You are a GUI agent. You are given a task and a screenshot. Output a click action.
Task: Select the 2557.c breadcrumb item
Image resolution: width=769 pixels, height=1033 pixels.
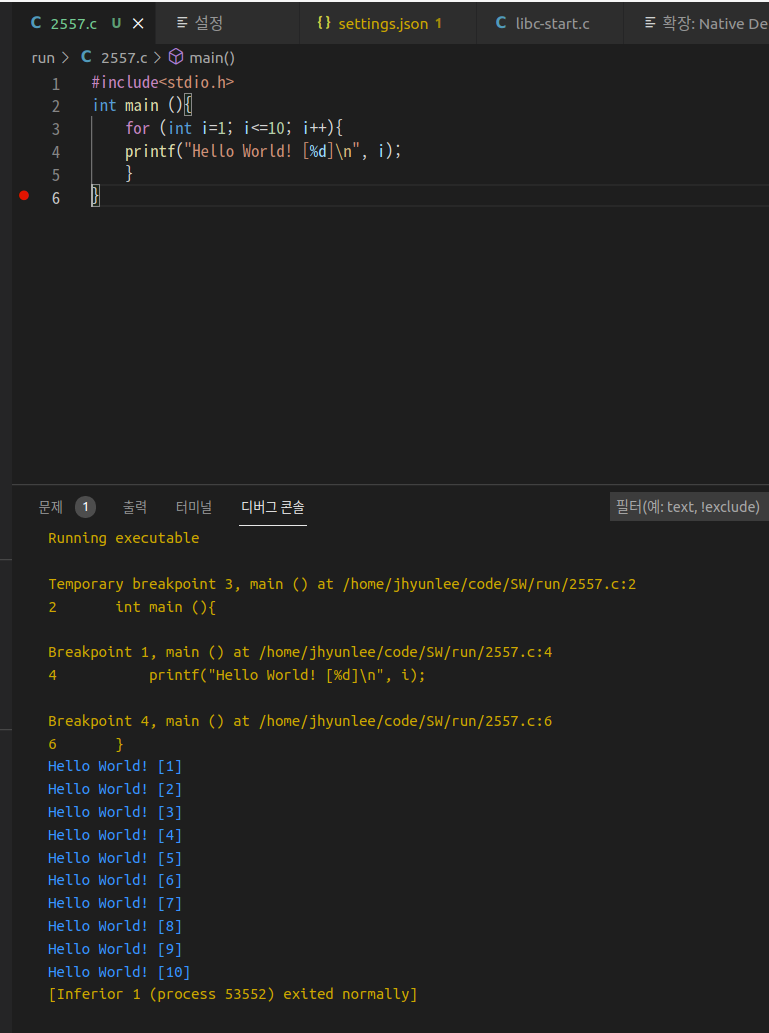pyautogui.click(x=124, y=58)
